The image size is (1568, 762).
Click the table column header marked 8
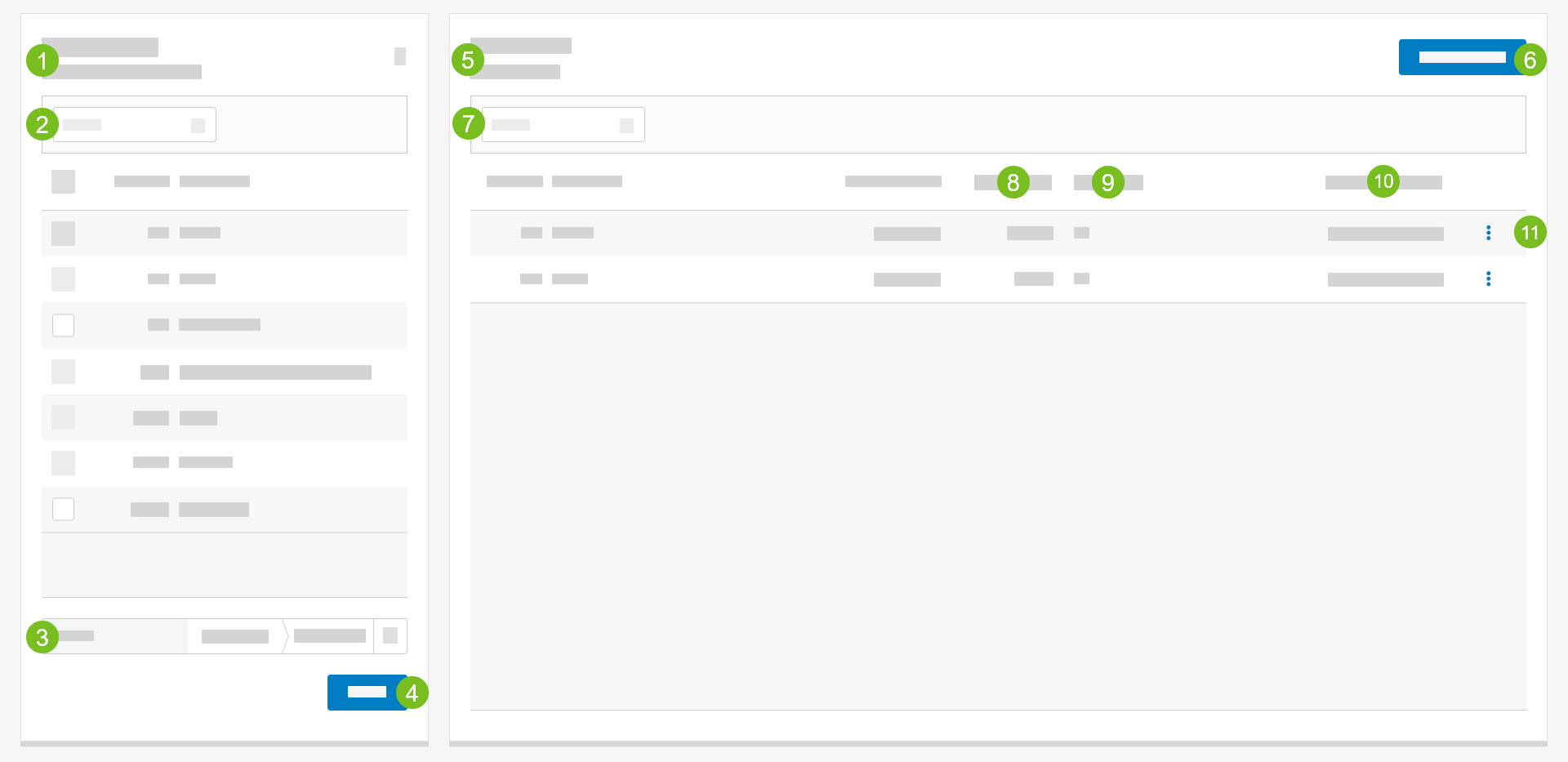tap(1013, 182)
